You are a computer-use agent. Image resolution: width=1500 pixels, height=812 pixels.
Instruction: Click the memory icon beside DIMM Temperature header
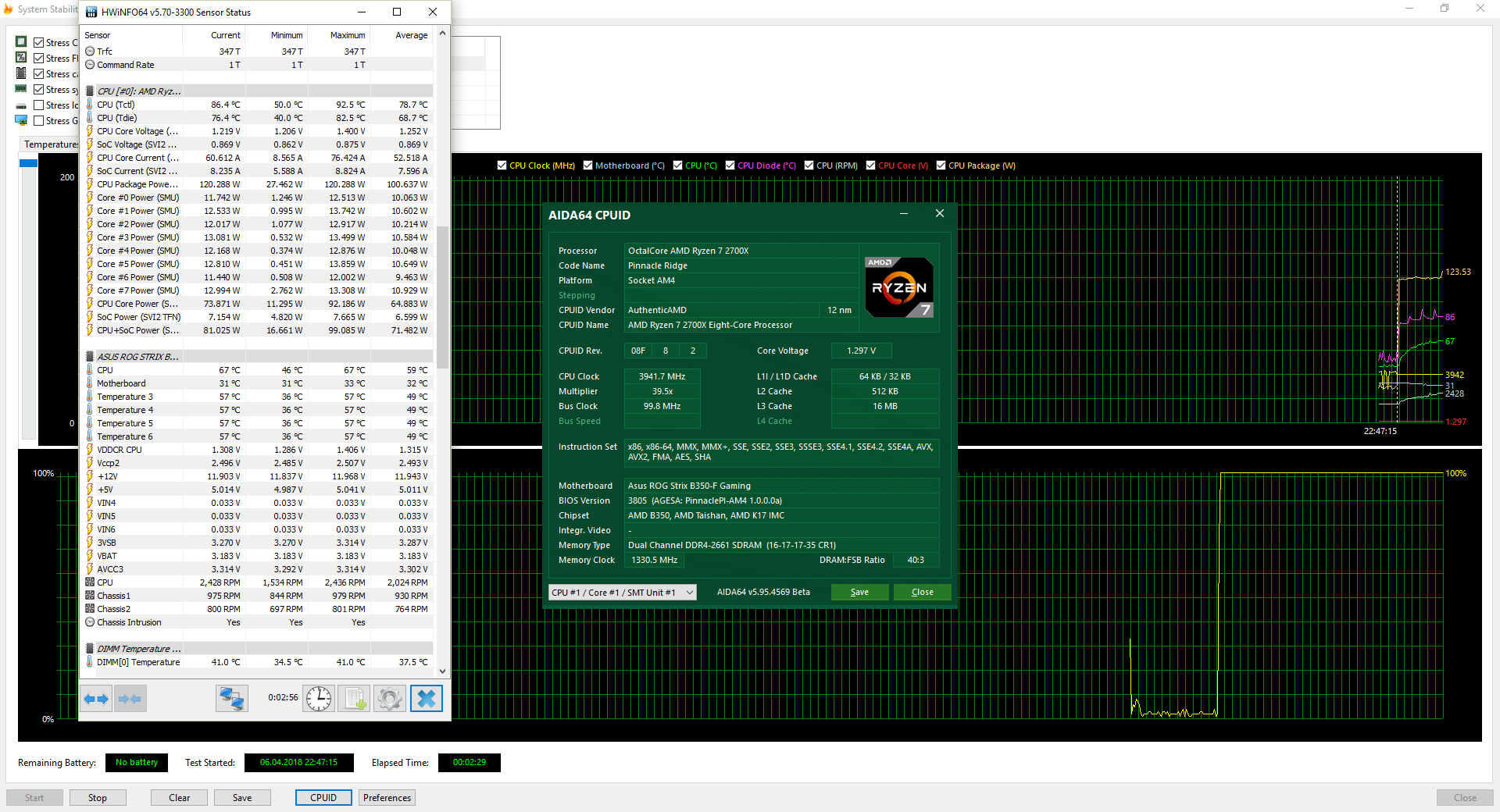coord(90,649)
